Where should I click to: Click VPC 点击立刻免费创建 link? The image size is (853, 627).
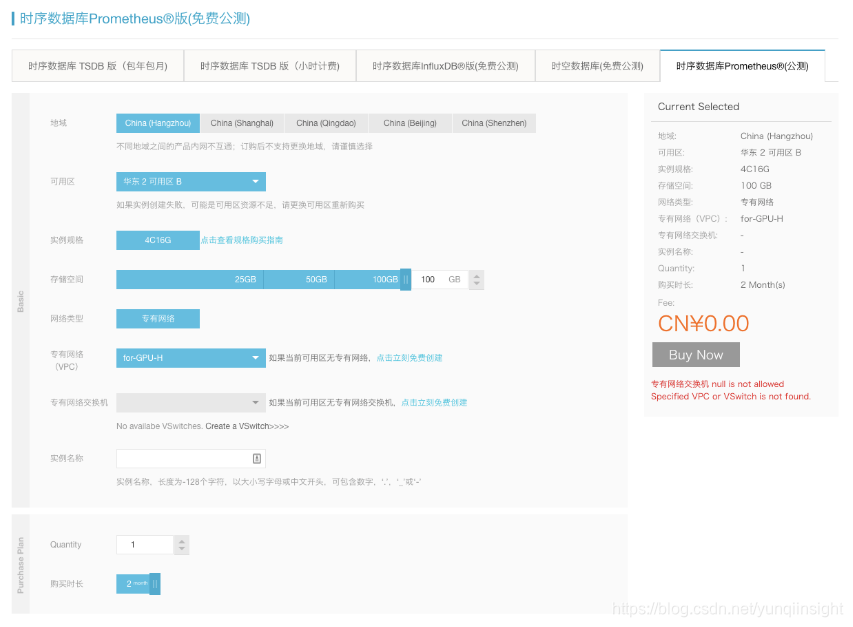[x=409, y=358]
